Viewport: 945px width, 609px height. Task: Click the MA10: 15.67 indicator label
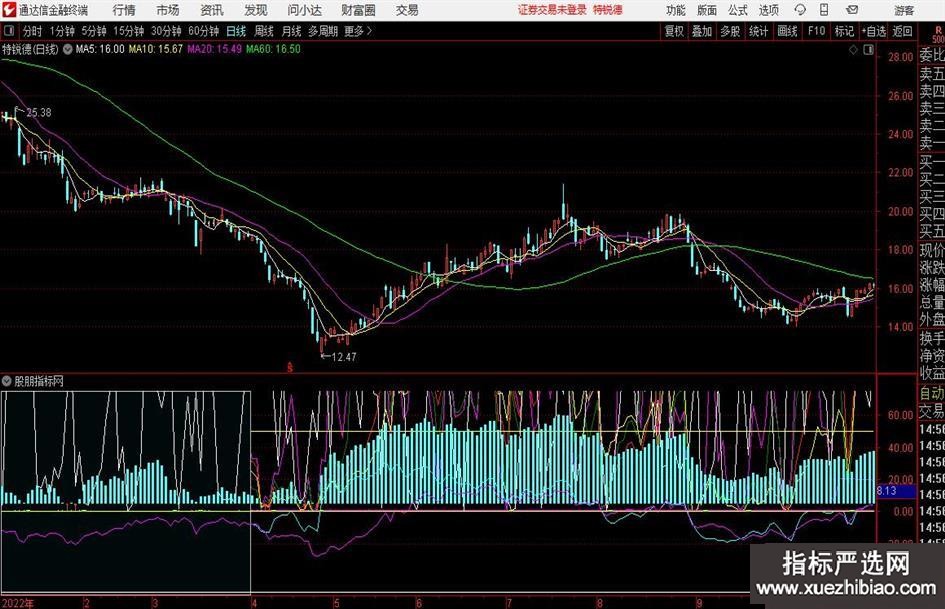[x=155, y=49]
